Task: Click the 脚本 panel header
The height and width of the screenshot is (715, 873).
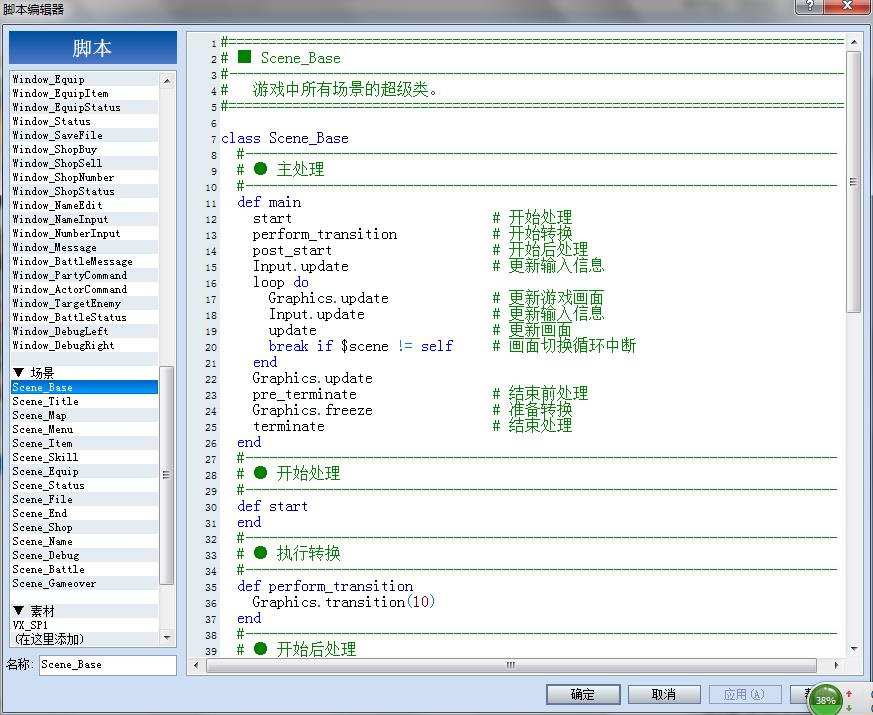Action: click(93, 48)
